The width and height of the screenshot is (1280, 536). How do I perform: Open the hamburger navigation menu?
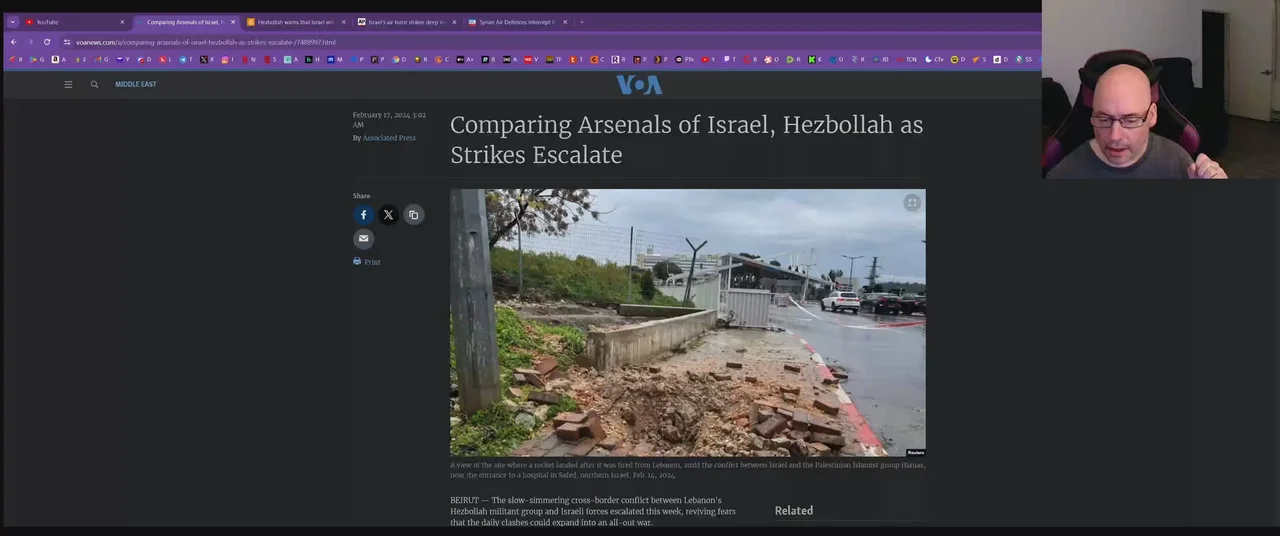click(68, 85)
